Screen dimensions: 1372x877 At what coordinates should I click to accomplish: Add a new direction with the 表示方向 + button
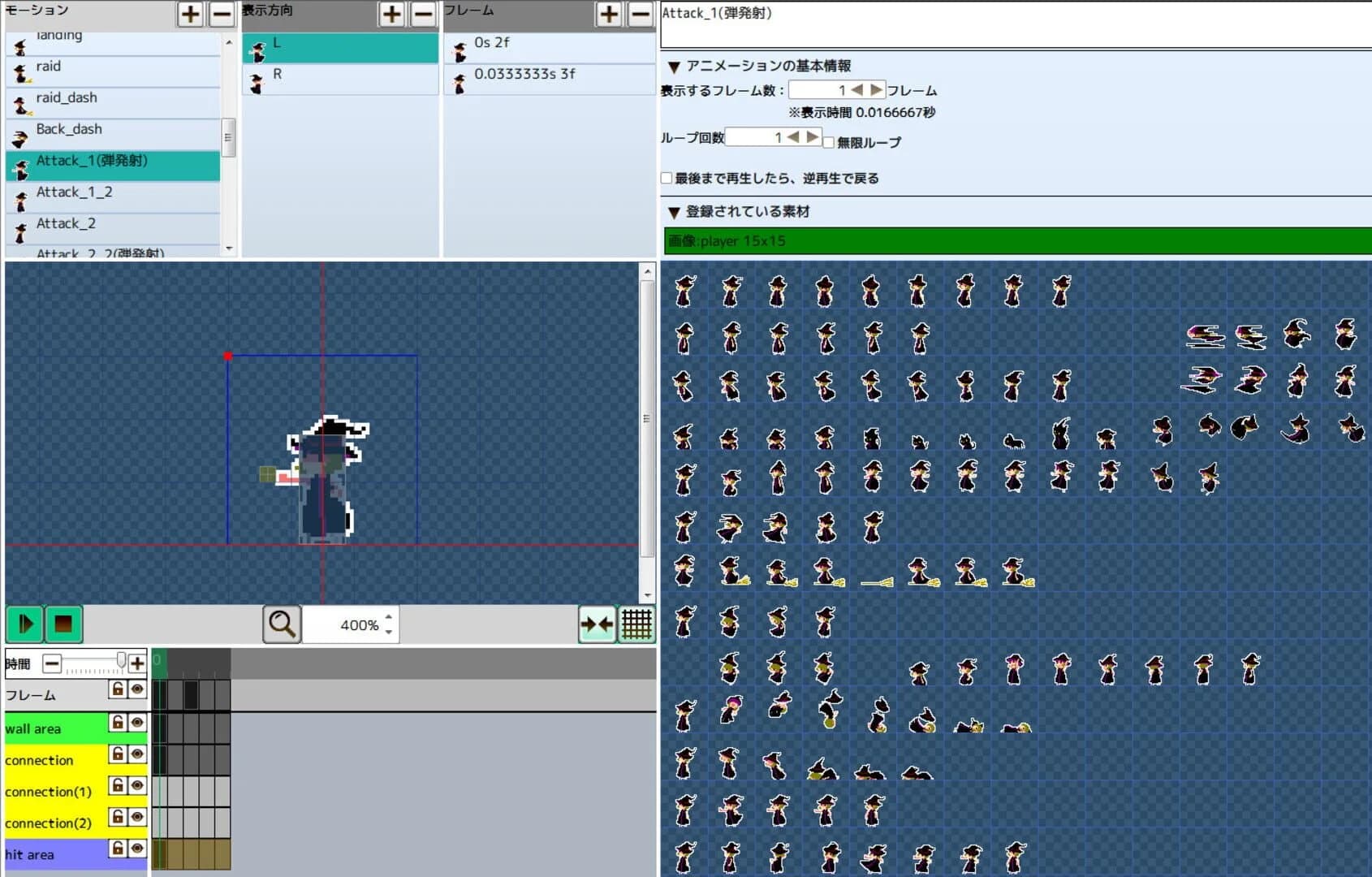point(390,14)
